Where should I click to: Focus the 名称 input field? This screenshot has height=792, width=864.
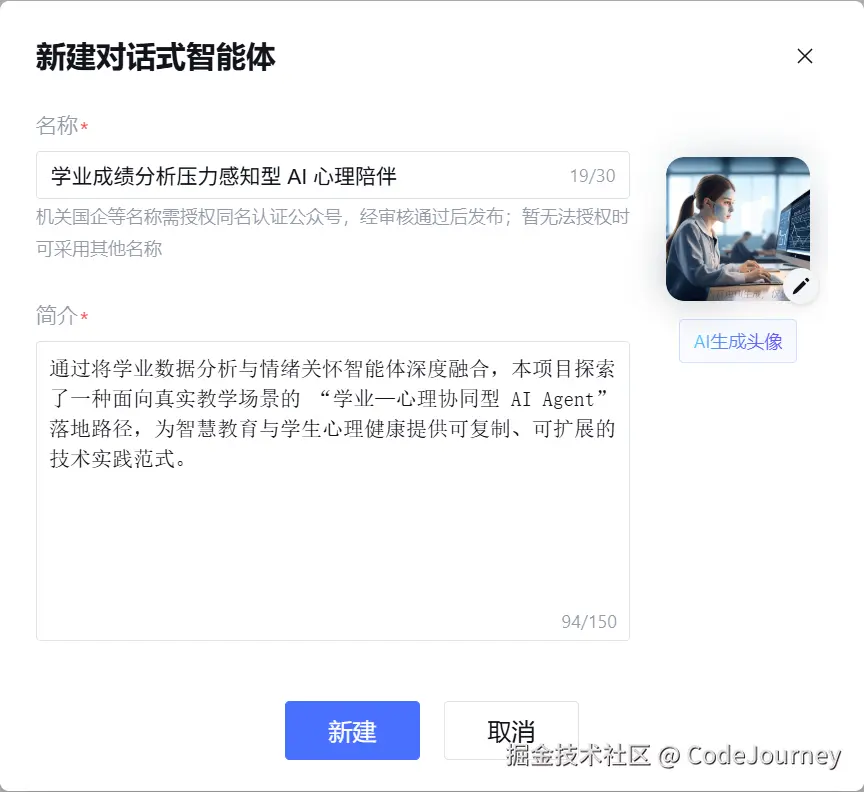click(333, 175)
